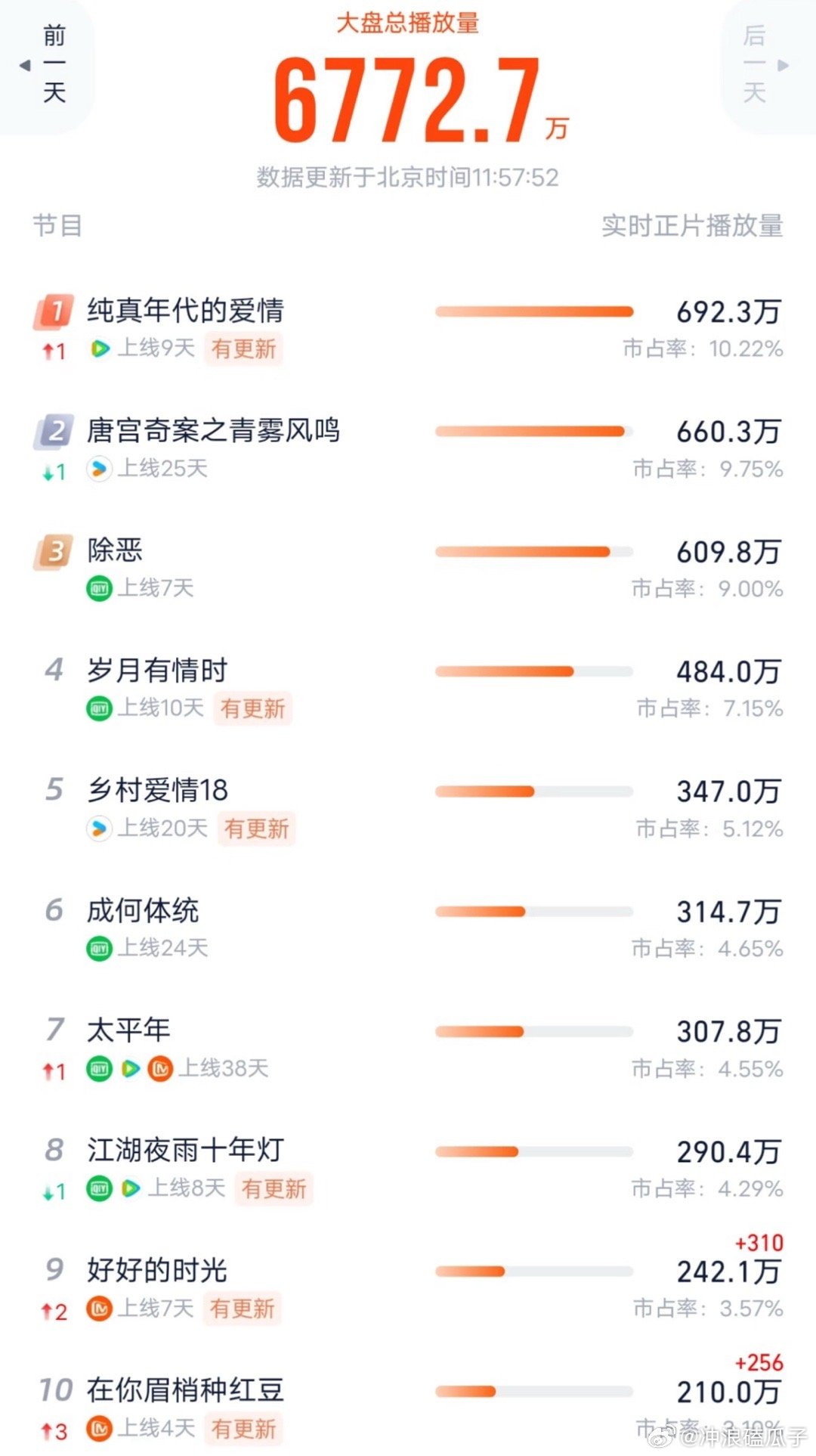
Task: Tap rank 2 silver badge icon
Action: 54,431
